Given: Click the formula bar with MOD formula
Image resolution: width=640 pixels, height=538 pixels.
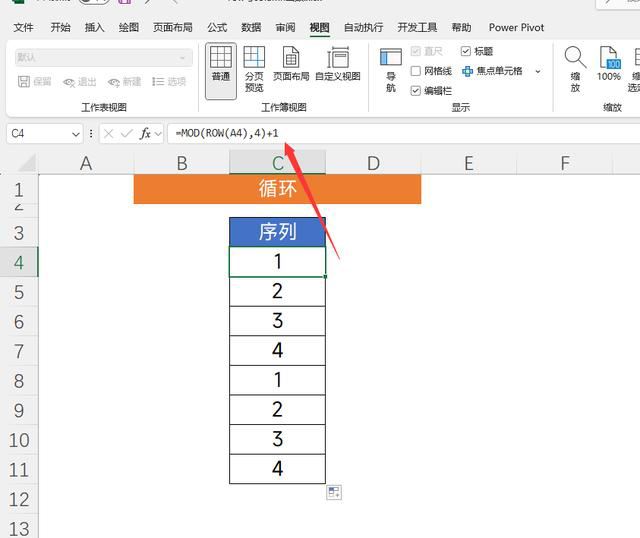Looking at the screenshot, I should 404,133.
